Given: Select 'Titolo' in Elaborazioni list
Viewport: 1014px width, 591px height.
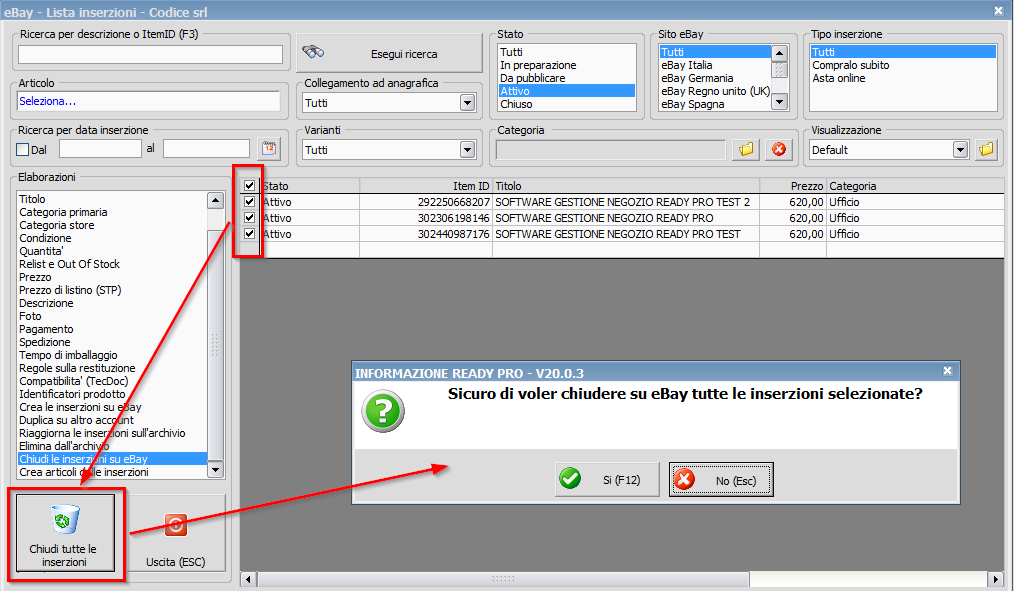Looking at the screenshot, I should [113, 199].
